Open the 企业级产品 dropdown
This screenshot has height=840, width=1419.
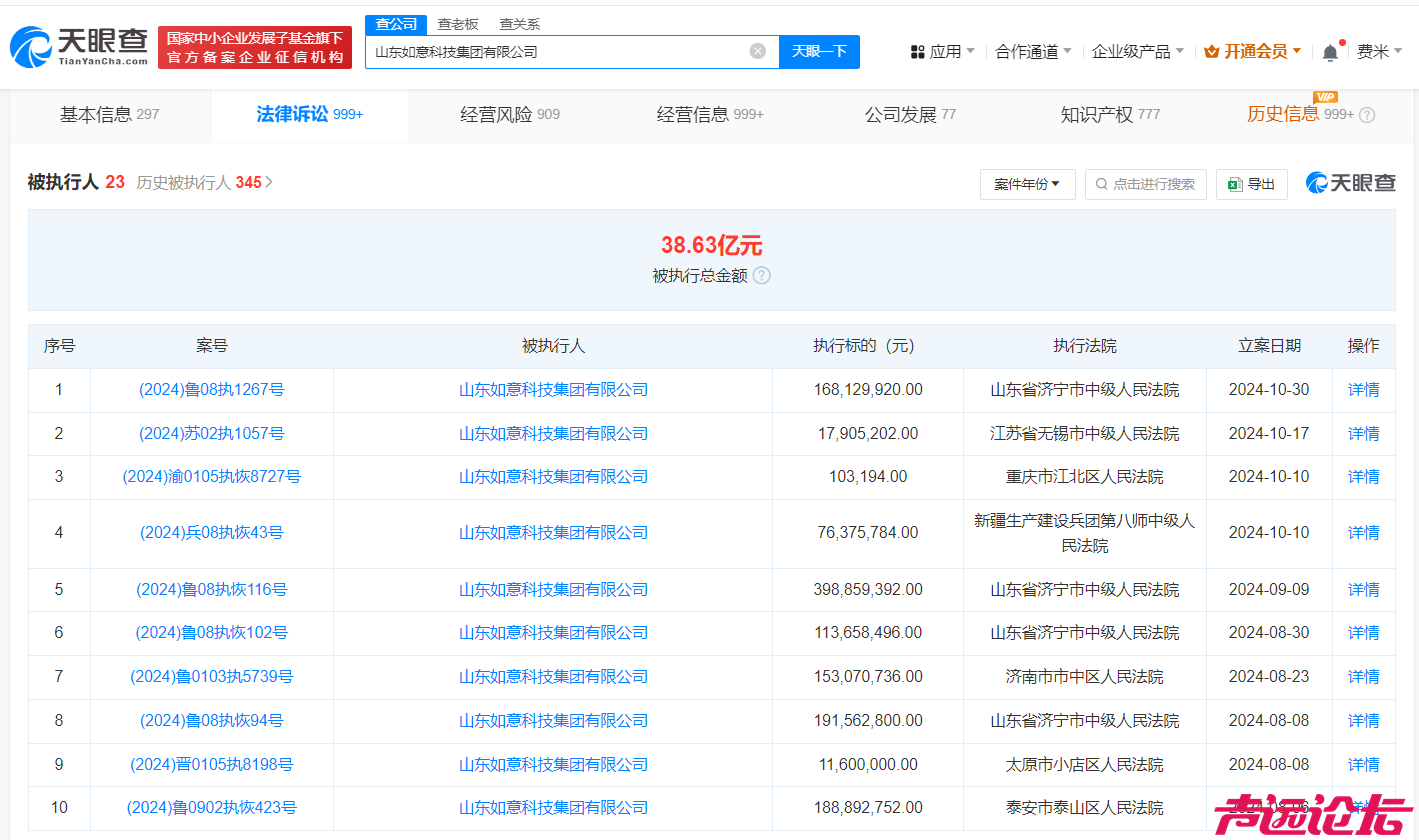point(1179,51)
